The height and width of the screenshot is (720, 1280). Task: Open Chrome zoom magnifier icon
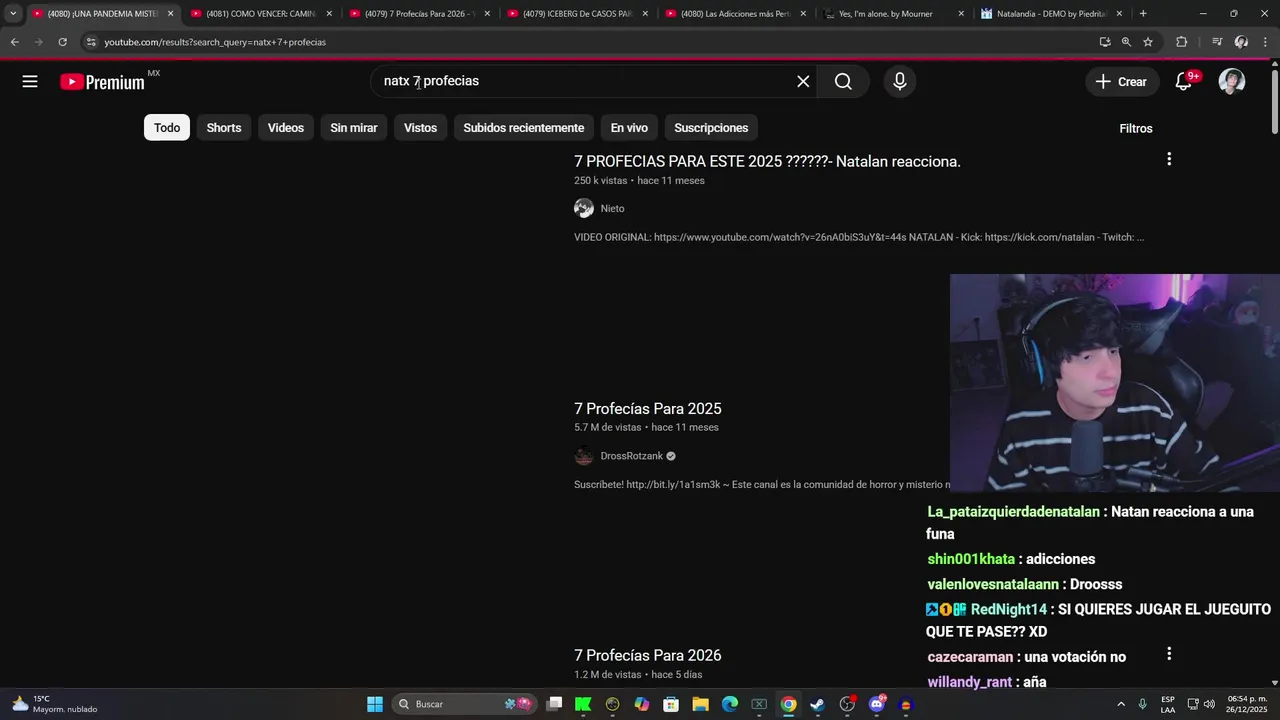tap(1126, 42)
